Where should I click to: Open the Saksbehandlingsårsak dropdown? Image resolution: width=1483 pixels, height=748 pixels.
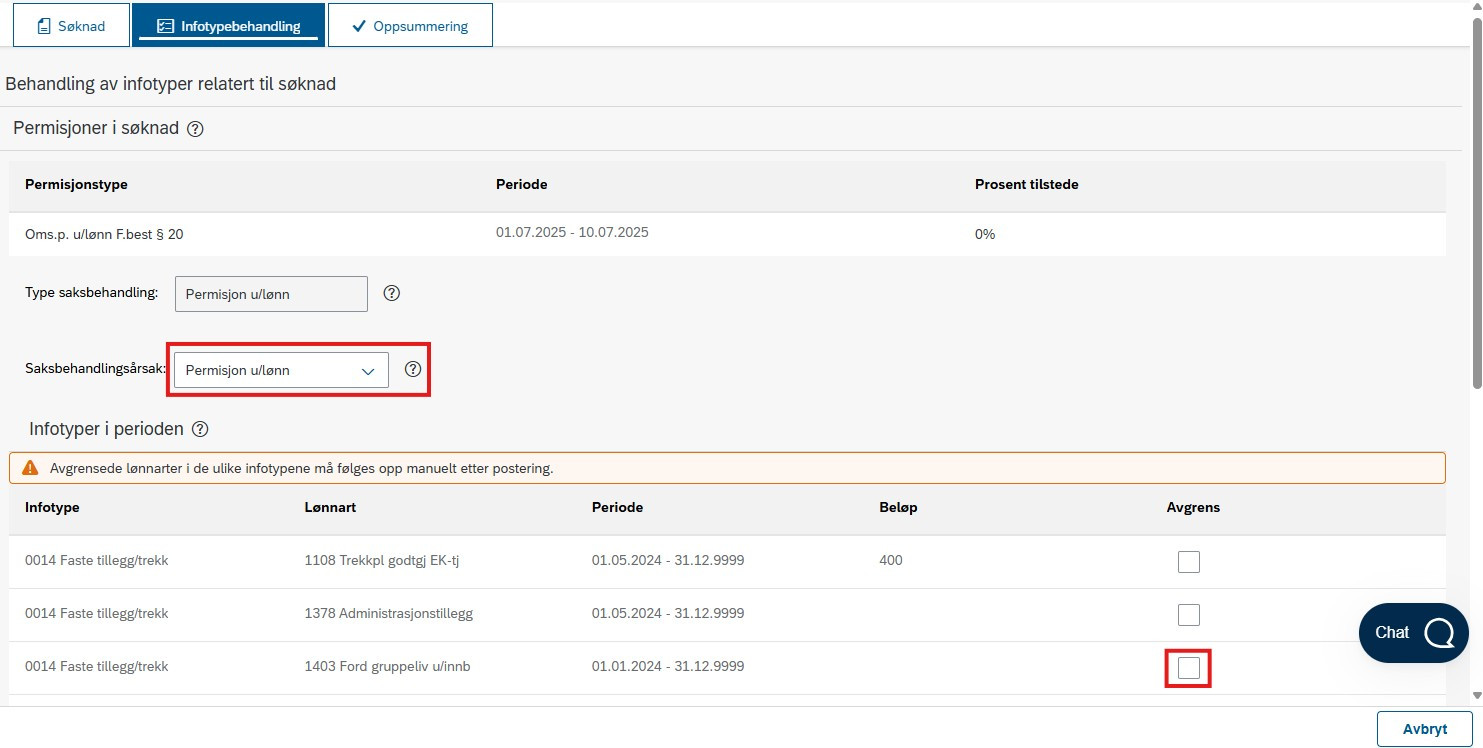[x=281, y=370]
